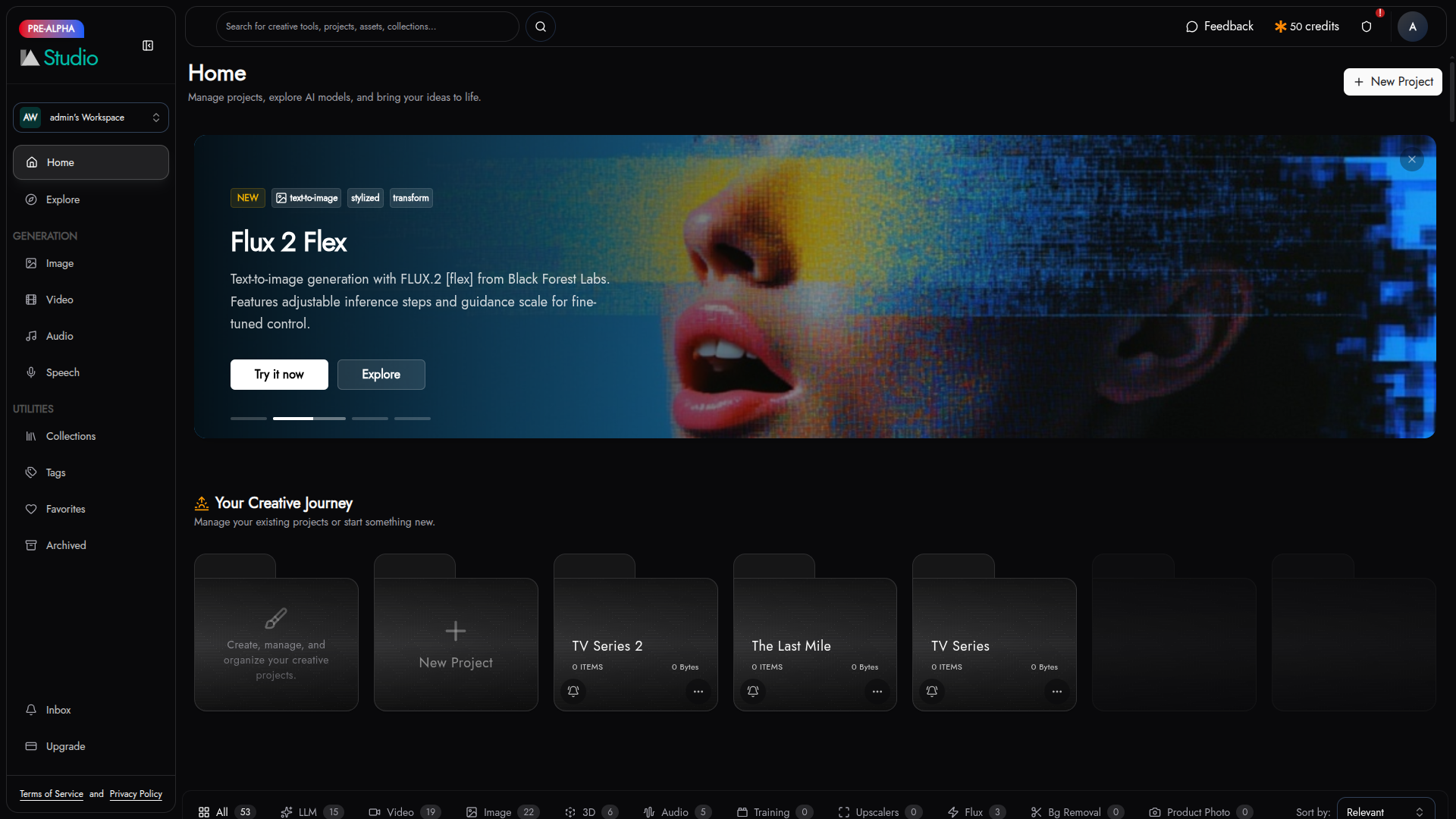Select the Video filter tab
Screen dimensions: 1456x819
pyautogui.click(x=404, y=811)
